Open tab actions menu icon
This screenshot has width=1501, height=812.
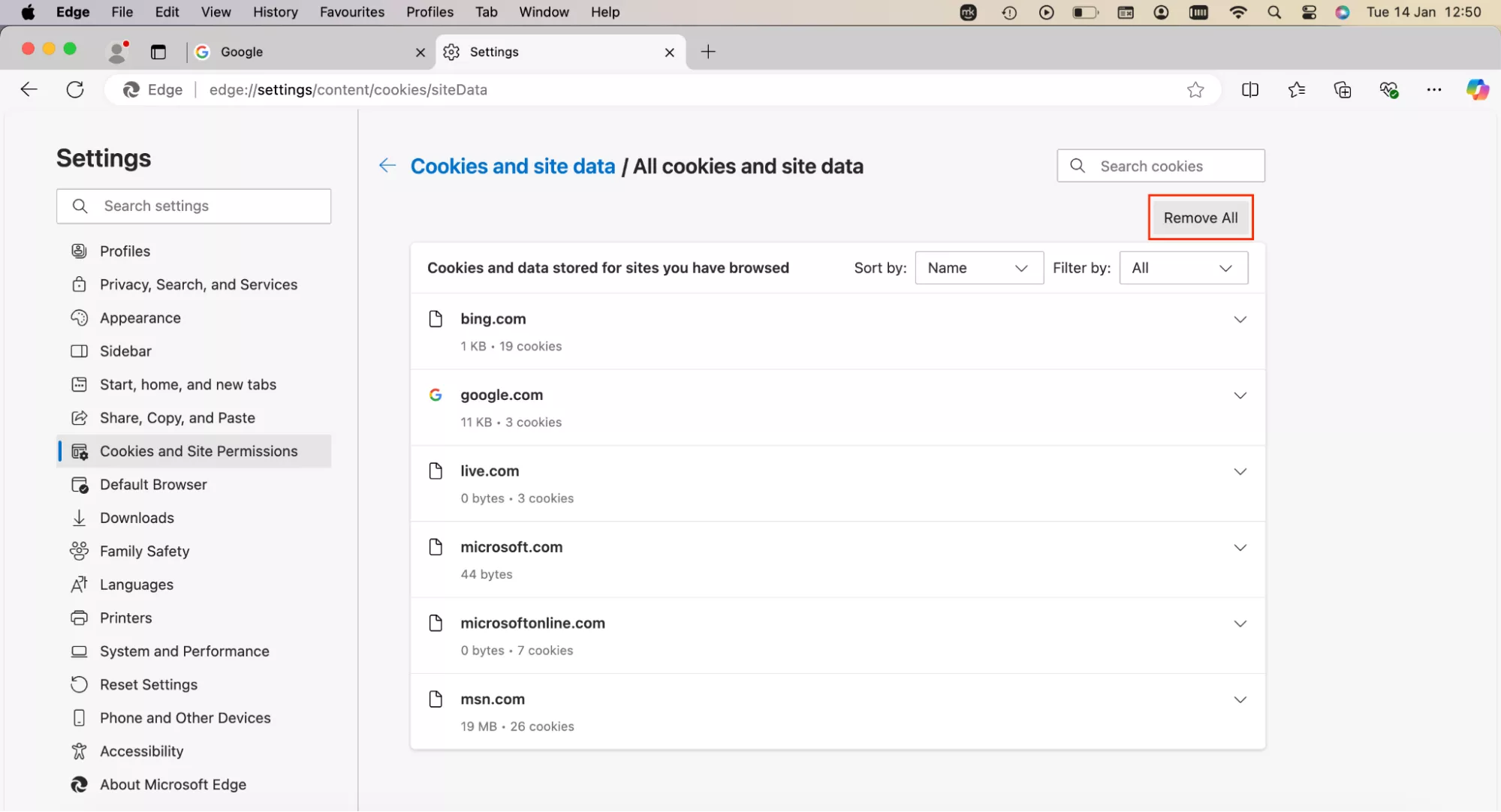[158, 52]
